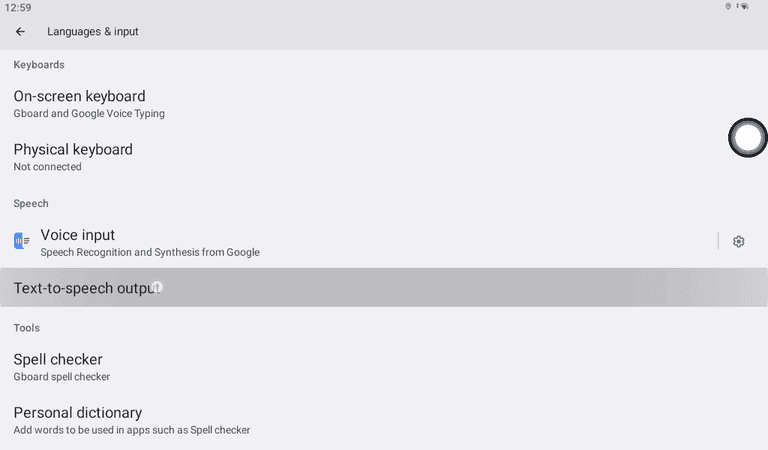
Task: Click the Speech section header
Action: (31, 203)
